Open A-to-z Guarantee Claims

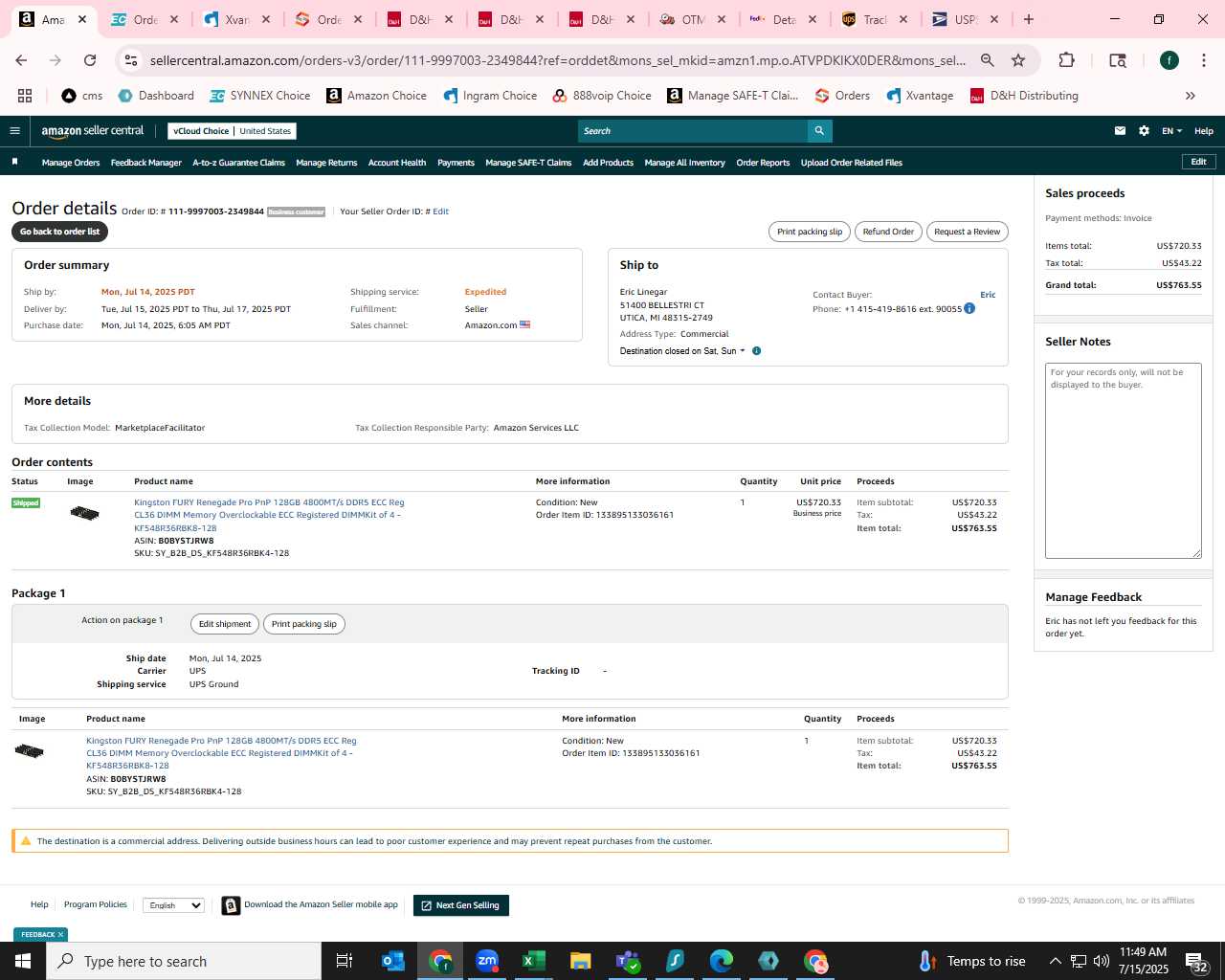(239, 163)
